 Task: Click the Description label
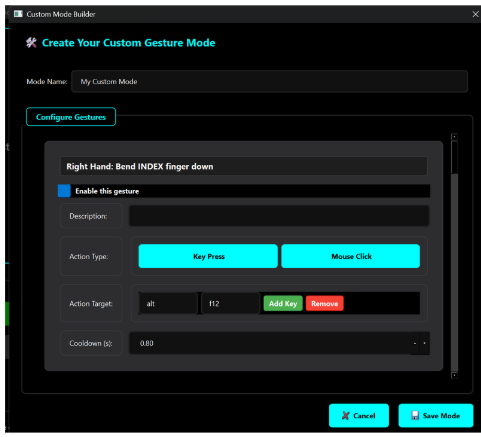(x=88, y=216)
